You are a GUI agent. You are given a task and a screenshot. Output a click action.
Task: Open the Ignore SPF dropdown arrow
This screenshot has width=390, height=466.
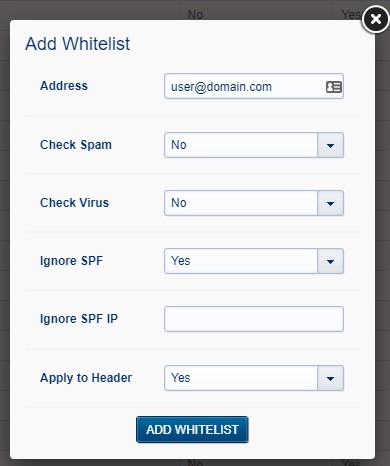click(330, 261)
